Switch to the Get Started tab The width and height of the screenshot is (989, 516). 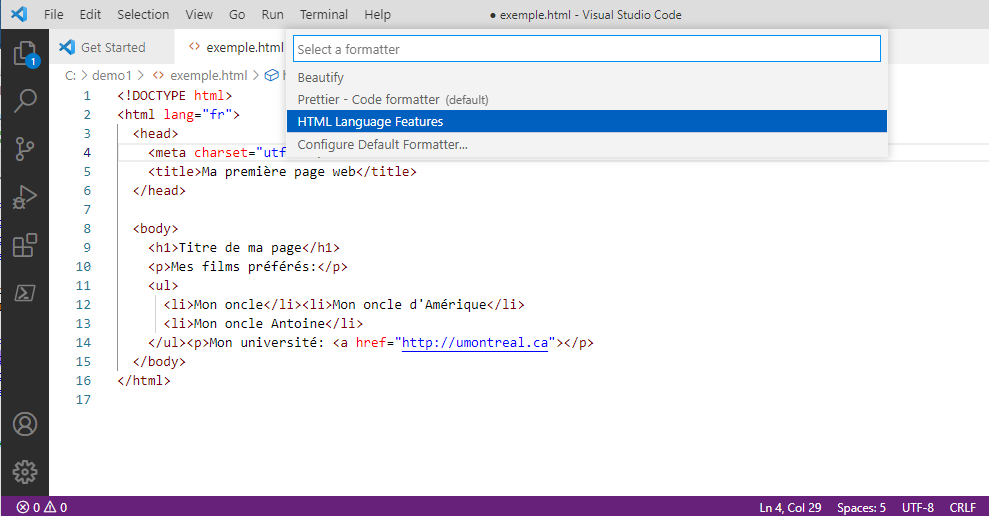click(112, 47)
